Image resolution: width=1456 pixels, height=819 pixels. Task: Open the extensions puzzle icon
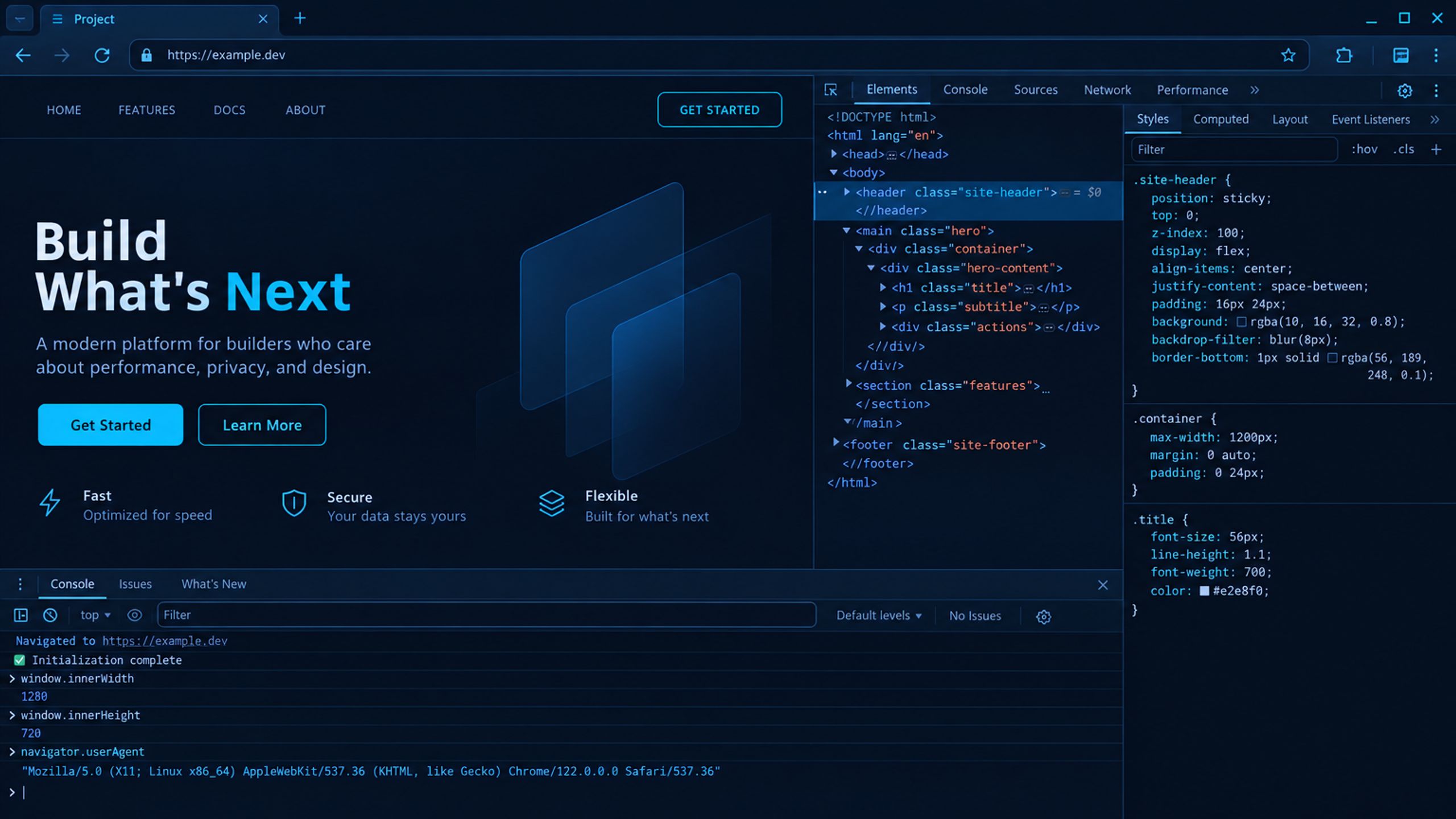pos(1344,55)
